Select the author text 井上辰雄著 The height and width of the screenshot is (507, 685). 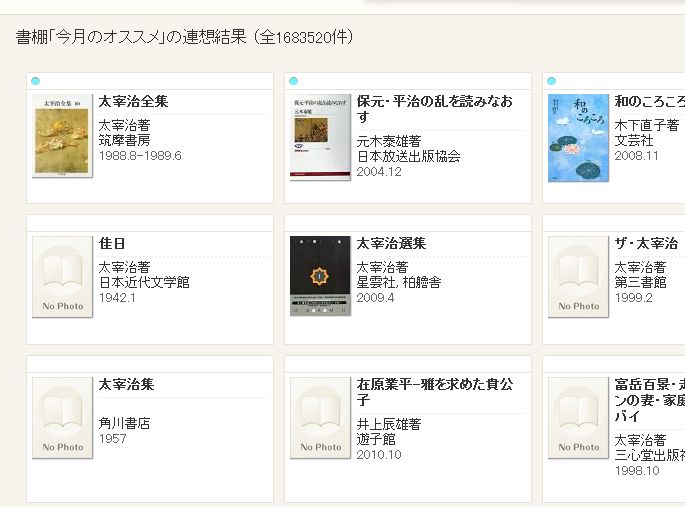(389, 424)
